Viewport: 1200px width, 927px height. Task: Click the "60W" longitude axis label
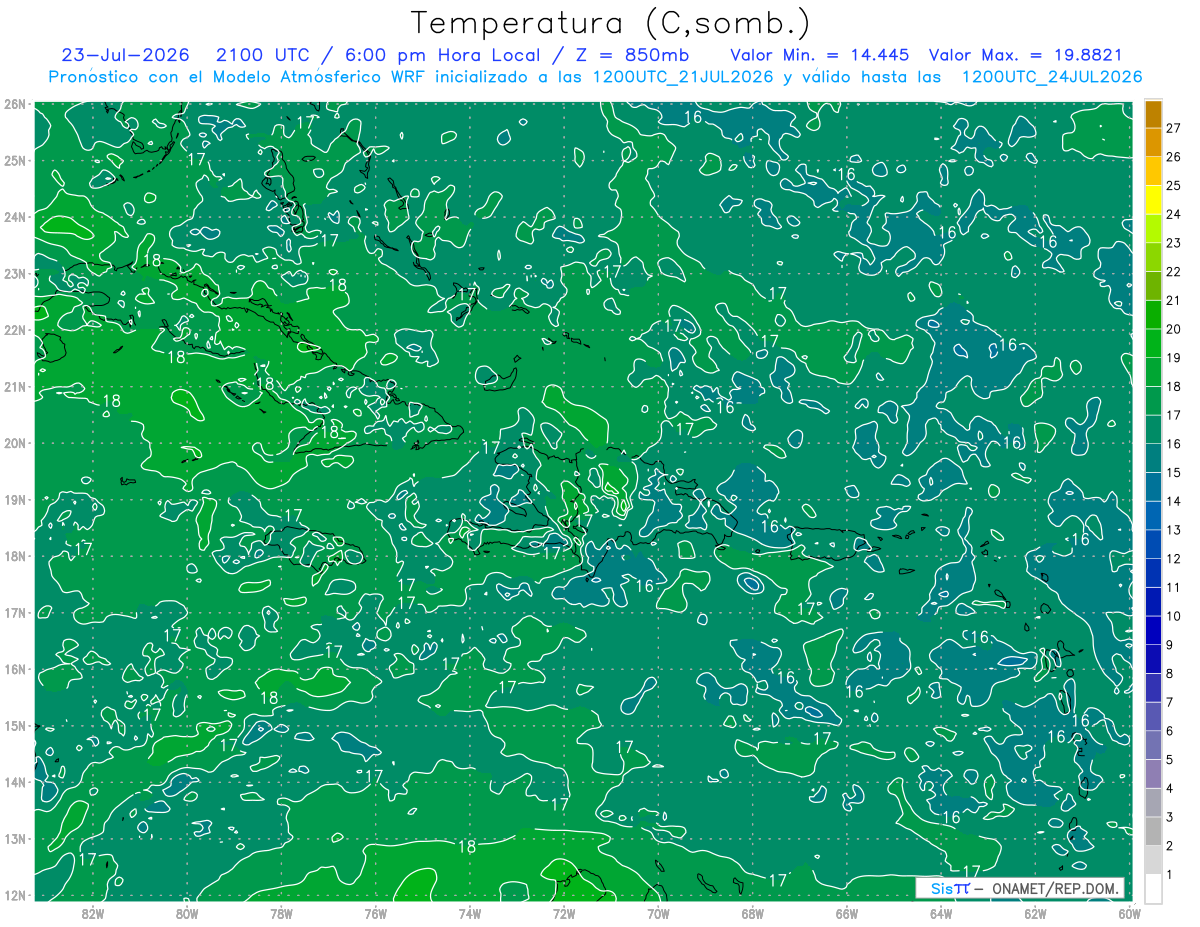[1129, 912]
